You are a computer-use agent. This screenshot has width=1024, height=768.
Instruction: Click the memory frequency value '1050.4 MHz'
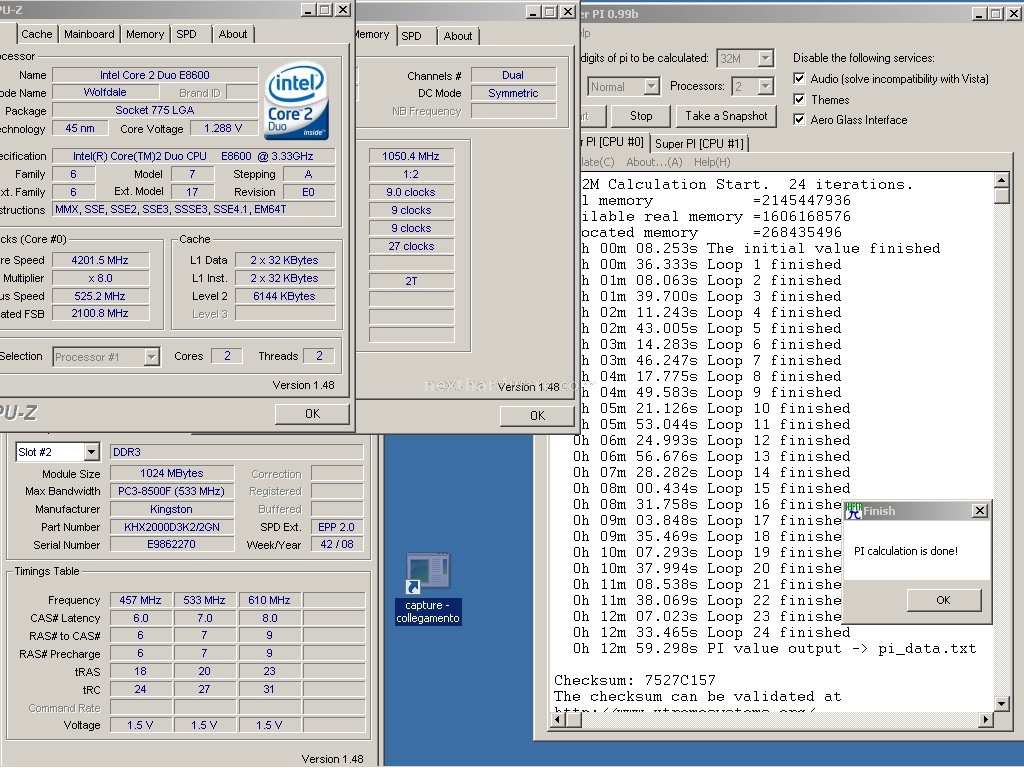[x=411, y=156]
